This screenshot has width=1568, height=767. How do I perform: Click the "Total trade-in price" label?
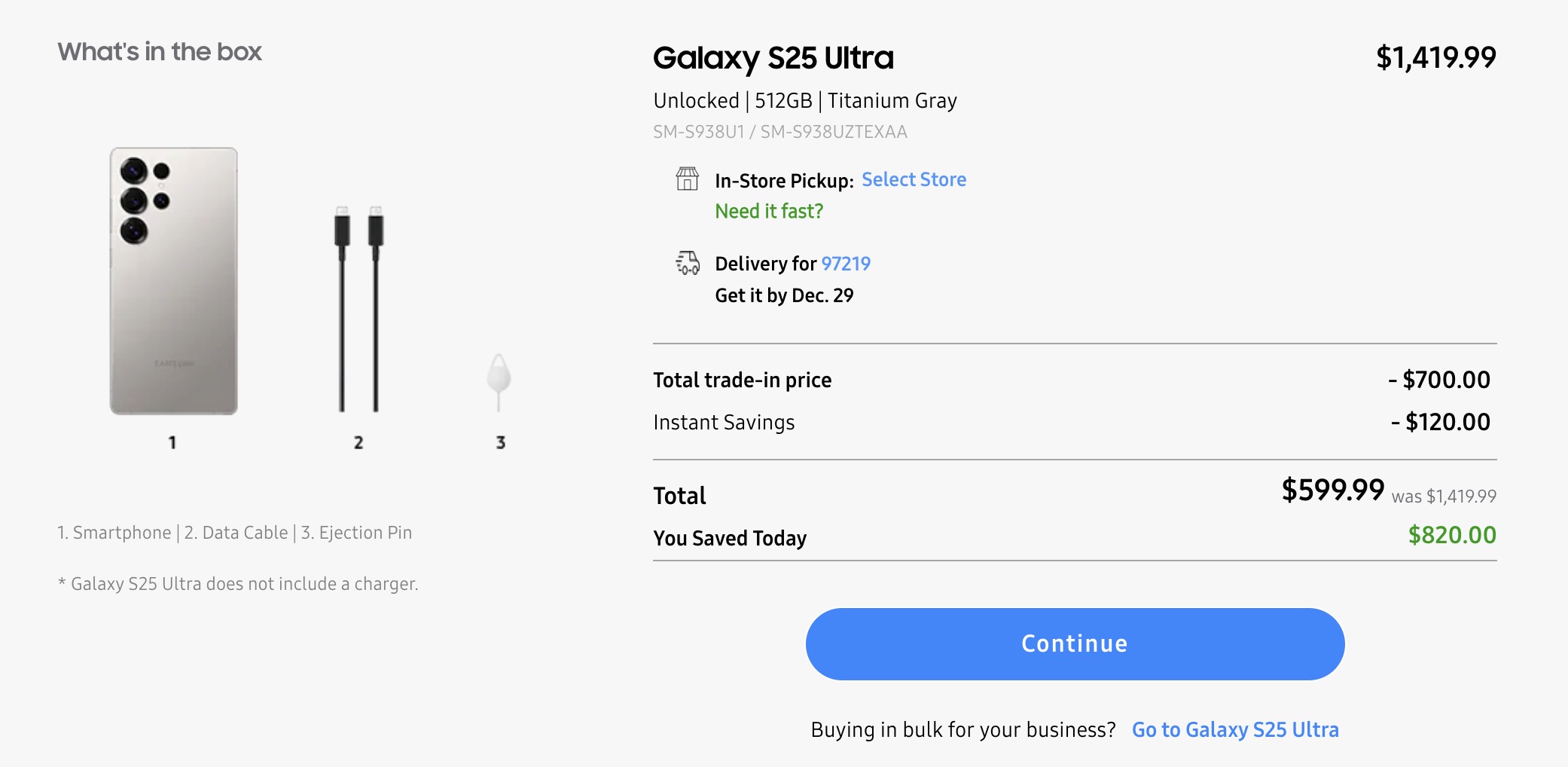[742, 380]
